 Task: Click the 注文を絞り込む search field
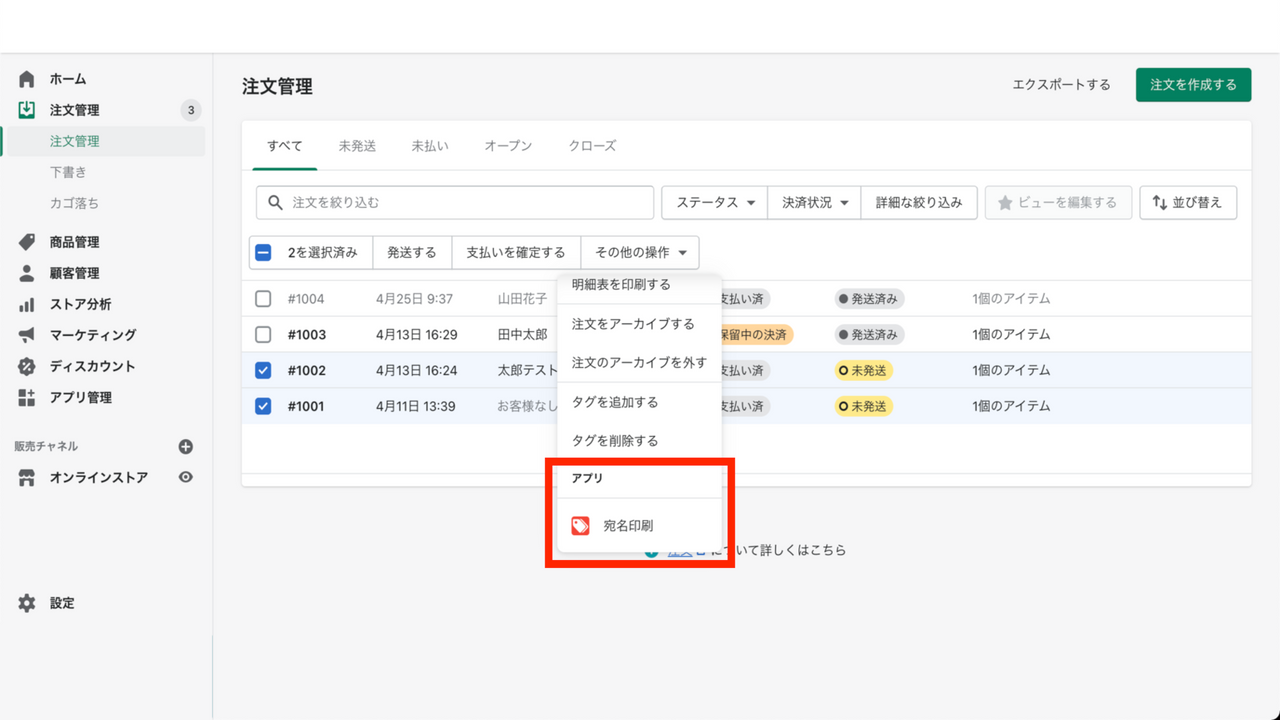pyautogui.click(x=454, y=202)
